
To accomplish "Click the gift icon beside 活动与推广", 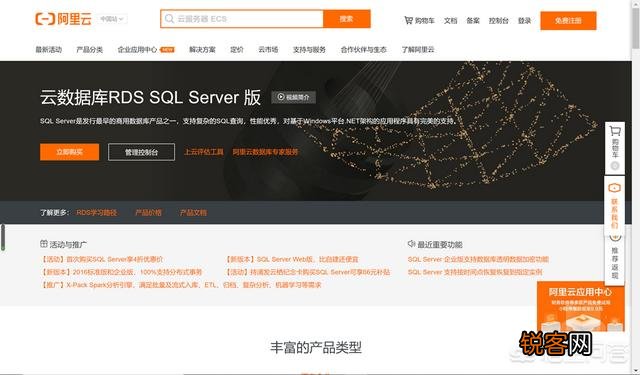I will [44, 244].
